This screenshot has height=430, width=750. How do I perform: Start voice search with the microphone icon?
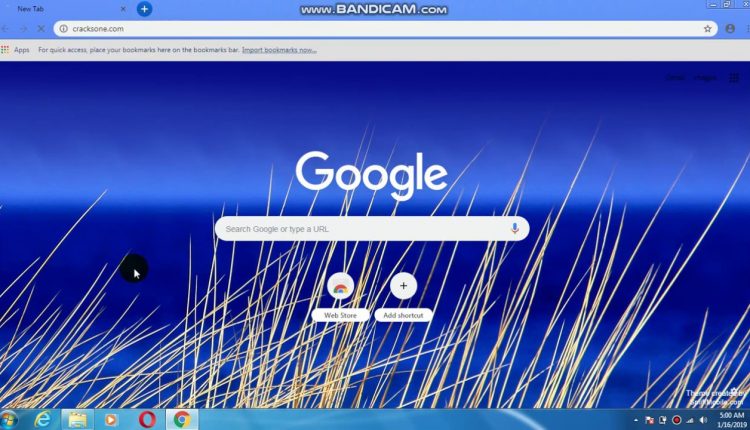(x=515, y=229)
